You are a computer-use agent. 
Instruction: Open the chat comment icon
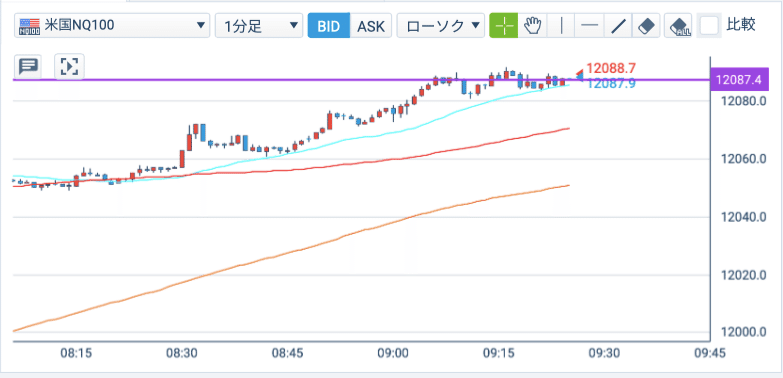tap(29, 66)
